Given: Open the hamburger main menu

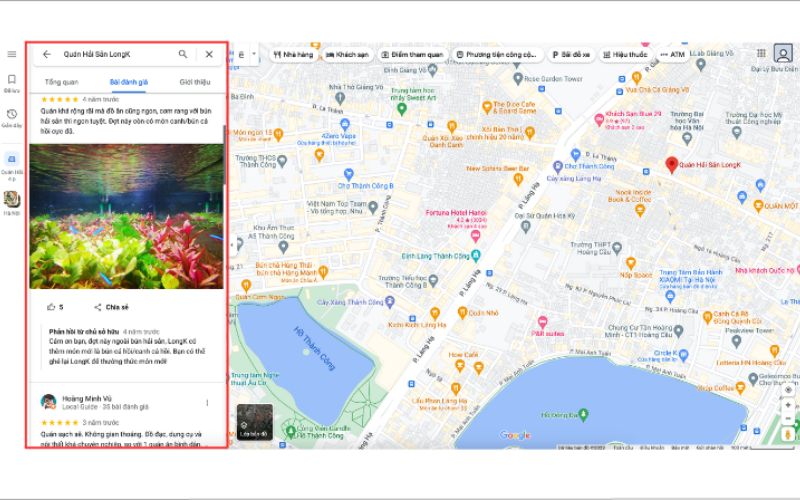Looking at the screenshot, I should click(12, 54).
